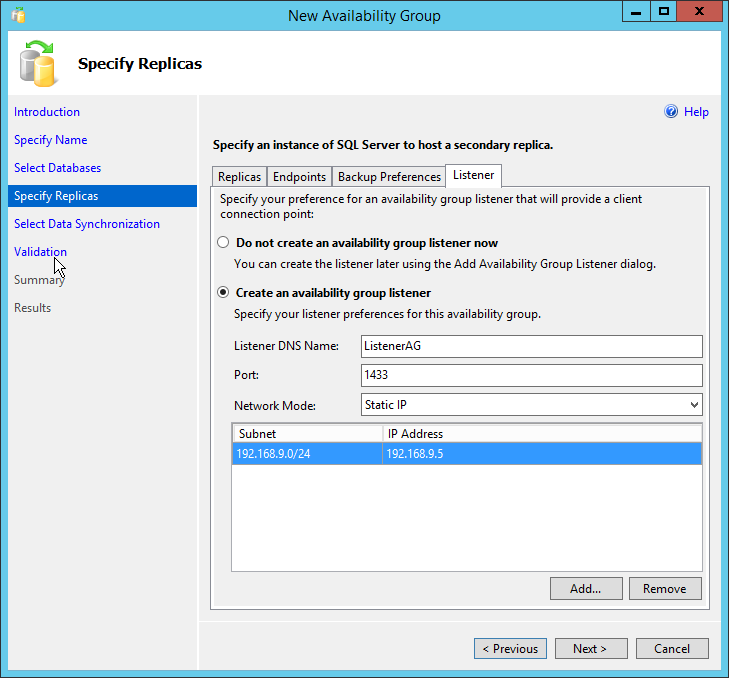Go to the Next wizard page

click(x=590, y=649)
